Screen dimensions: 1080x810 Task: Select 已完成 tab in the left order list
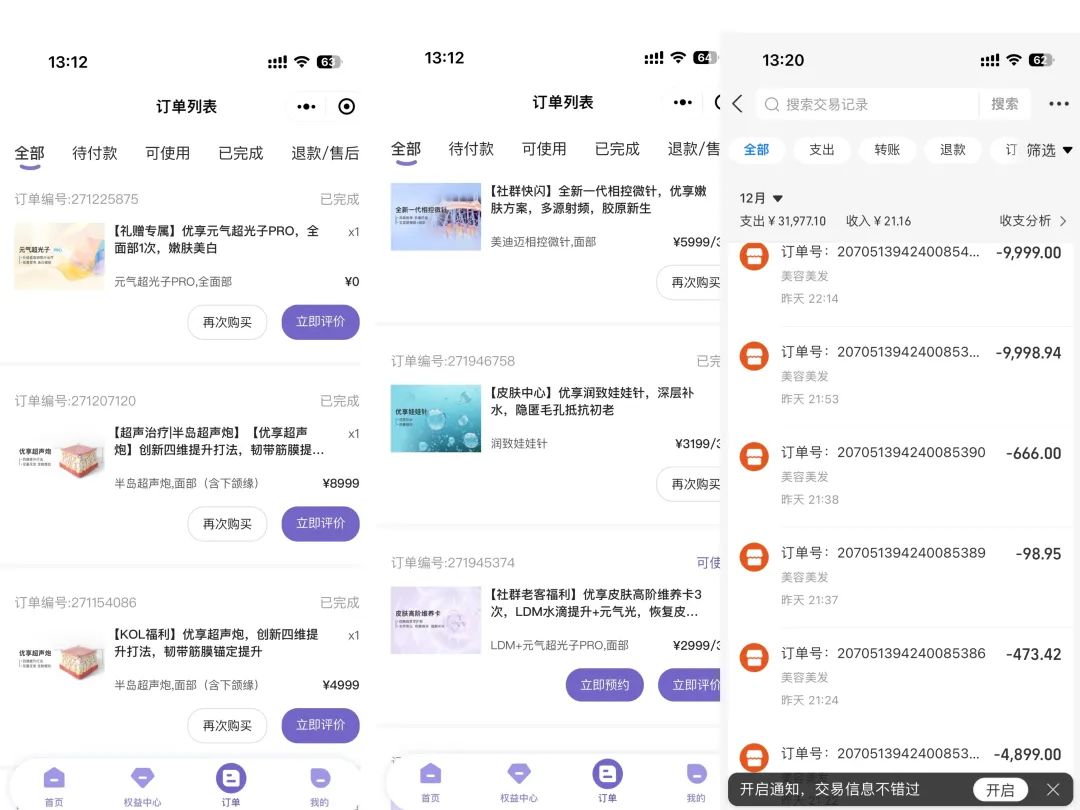(241, 153)
